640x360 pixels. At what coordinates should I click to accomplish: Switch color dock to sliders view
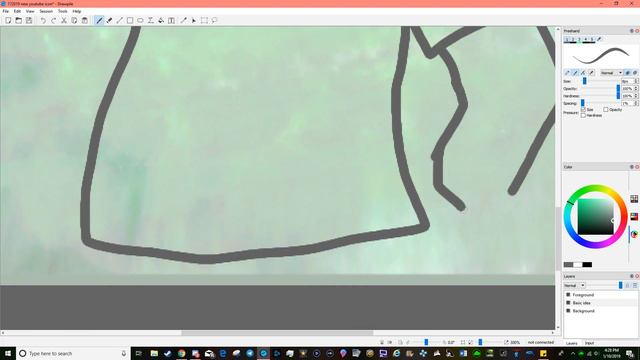(634, 216)
